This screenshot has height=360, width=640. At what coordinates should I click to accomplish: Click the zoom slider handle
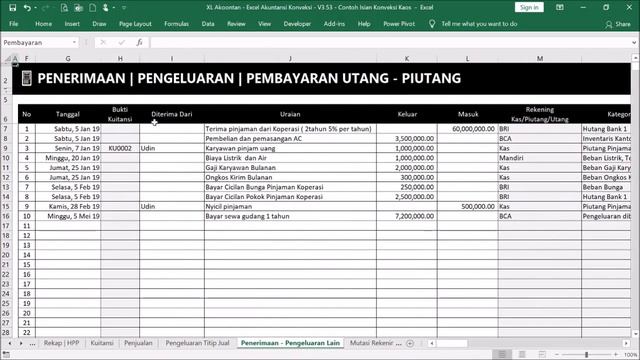click(587, 355)
